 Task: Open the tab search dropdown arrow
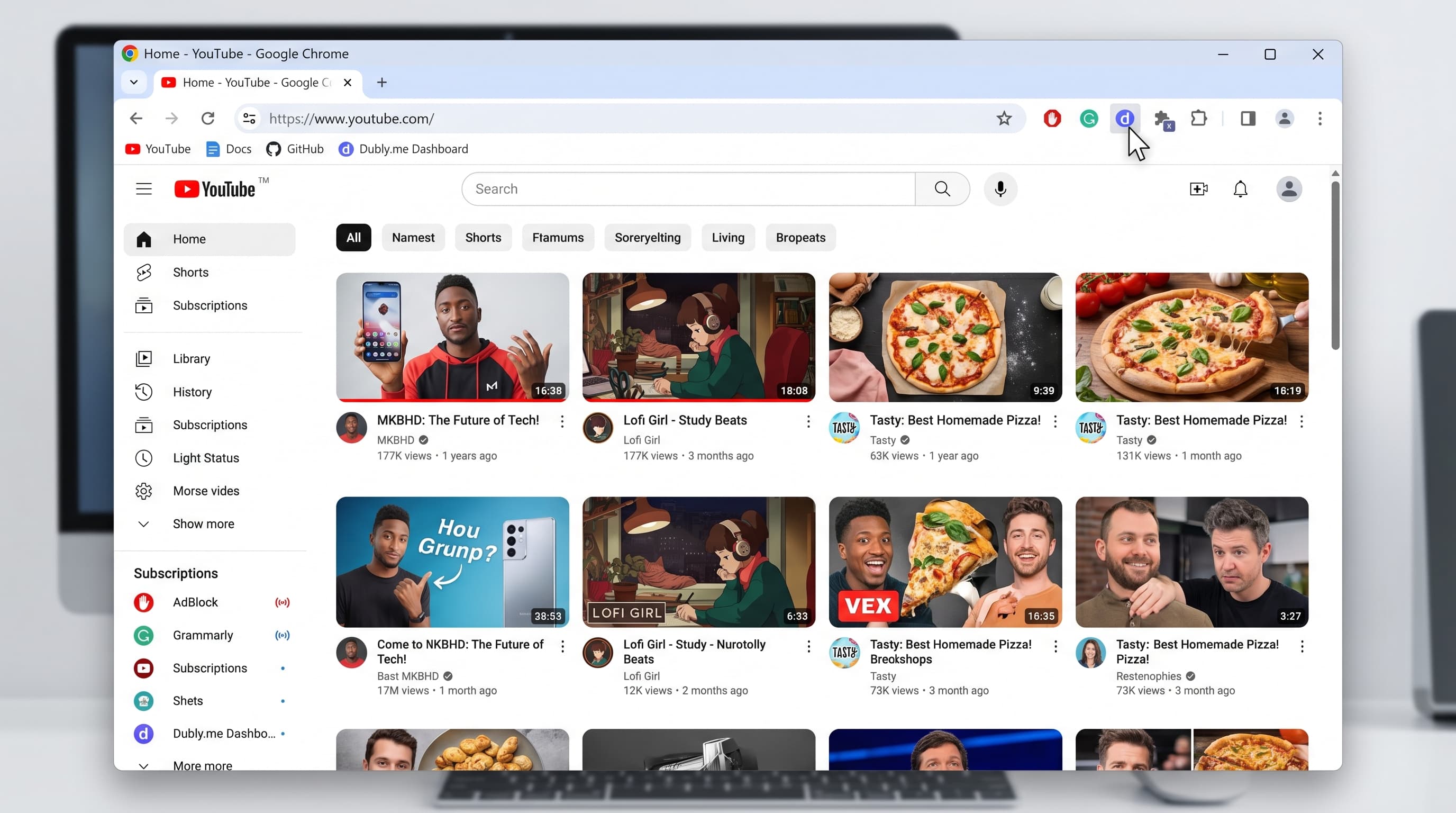point(133,83)
